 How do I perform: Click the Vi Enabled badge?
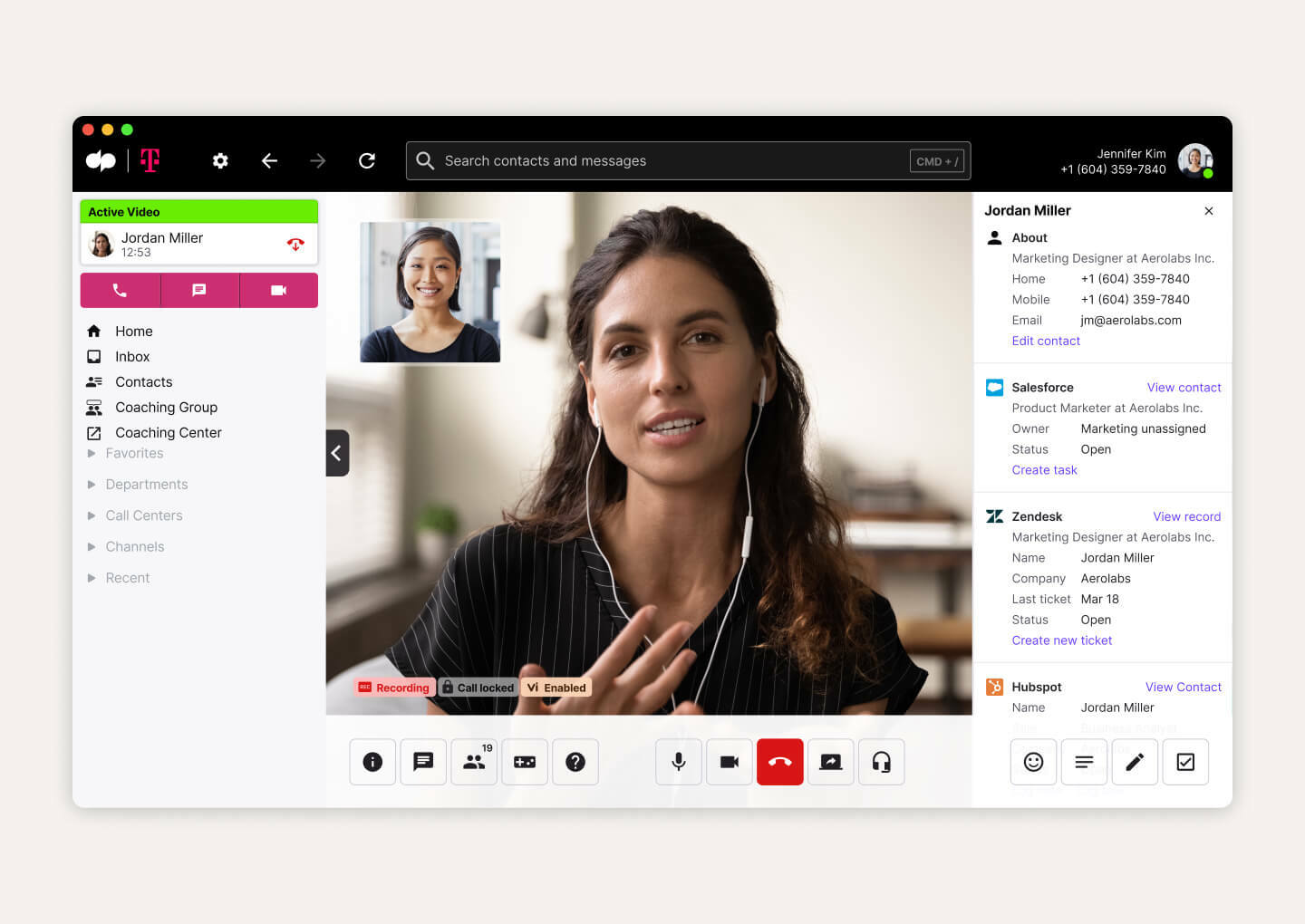pyautogui.click(x=556, y=688)
